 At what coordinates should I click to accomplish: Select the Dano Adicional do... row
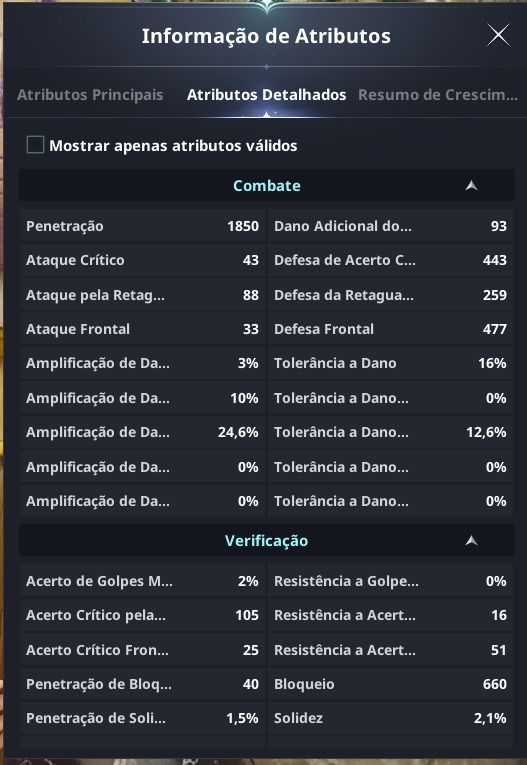point(390,226)
